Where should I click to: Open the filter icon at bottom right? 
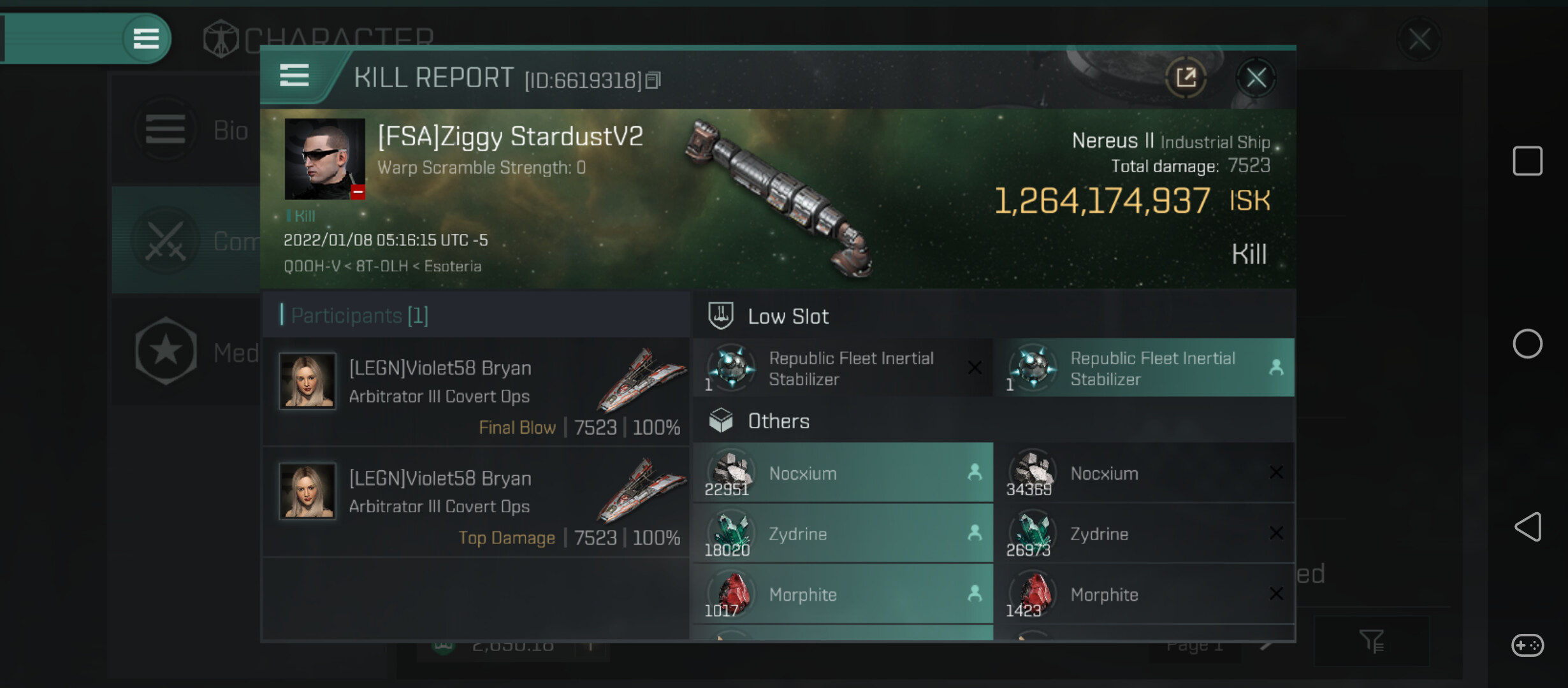click(x=1370, y=641)
